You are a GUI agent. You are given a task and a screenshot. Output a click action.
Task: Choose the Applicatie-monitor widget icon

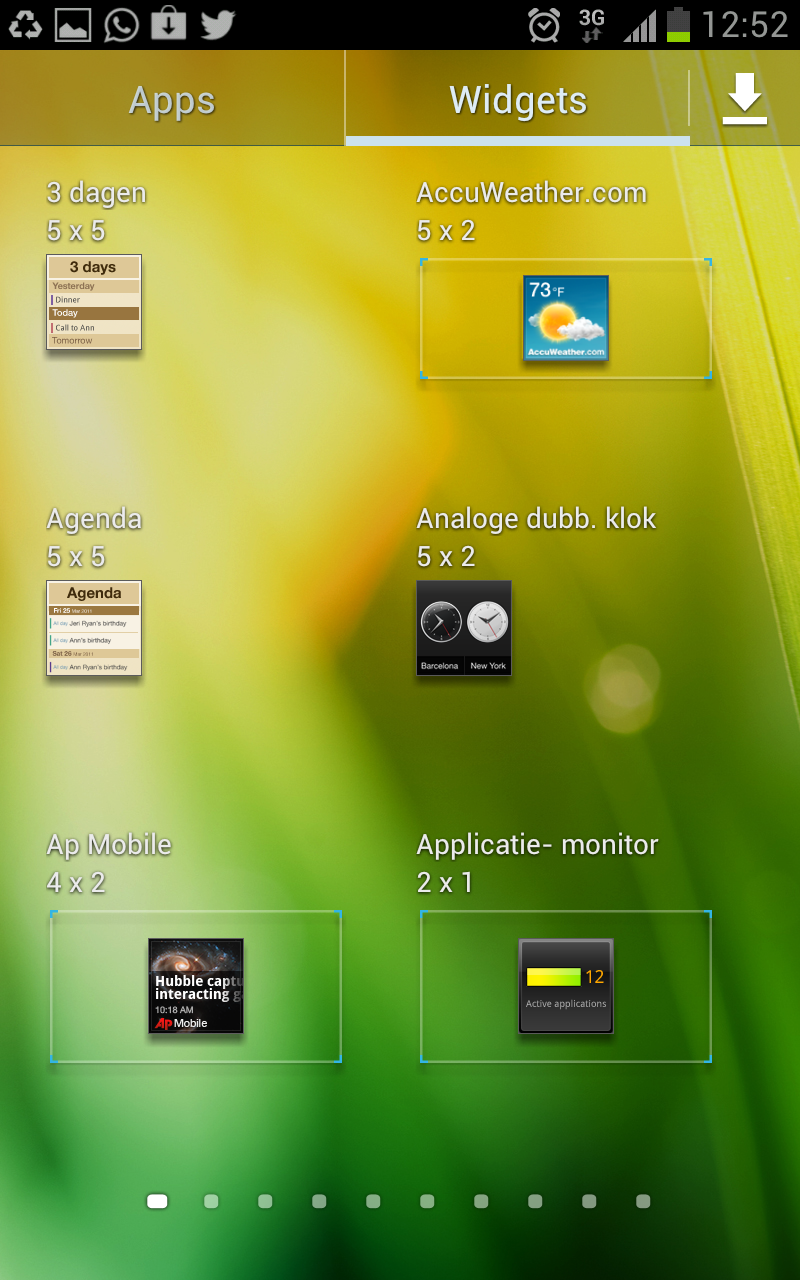[x=566, y=986]
